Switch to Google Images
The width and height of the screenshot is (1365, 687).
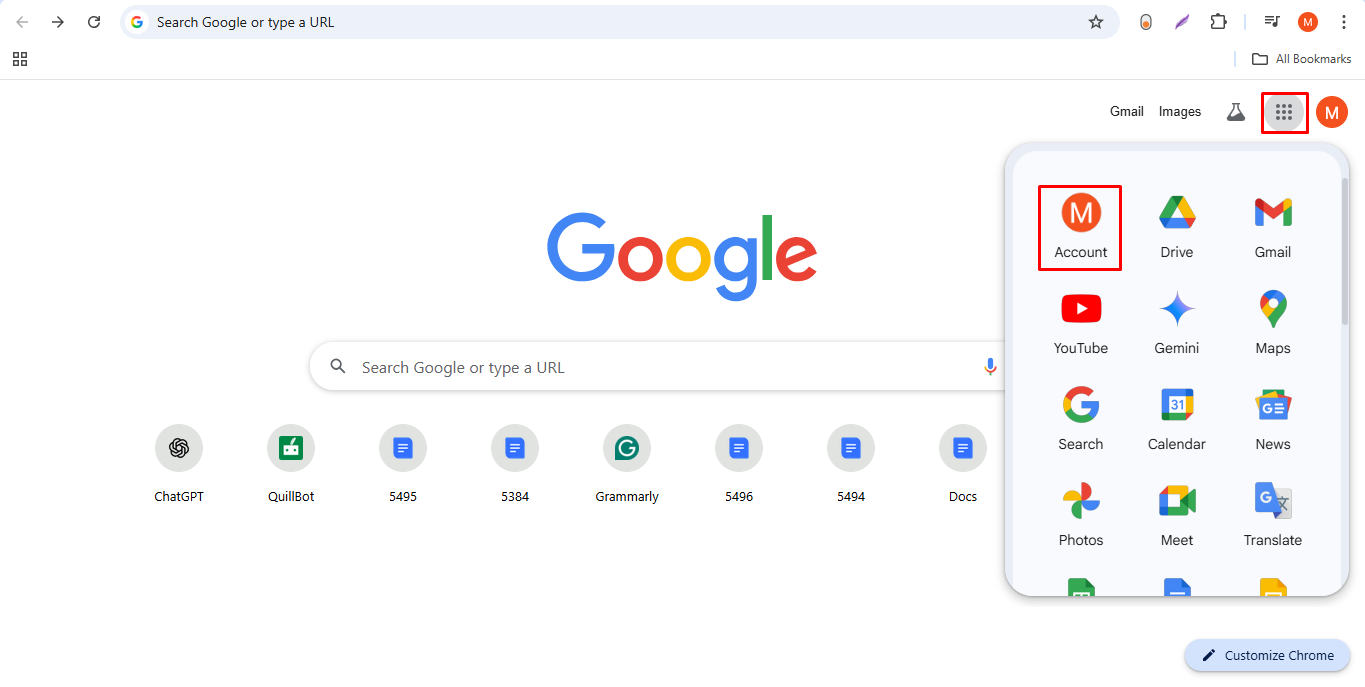pos(1179,111)
